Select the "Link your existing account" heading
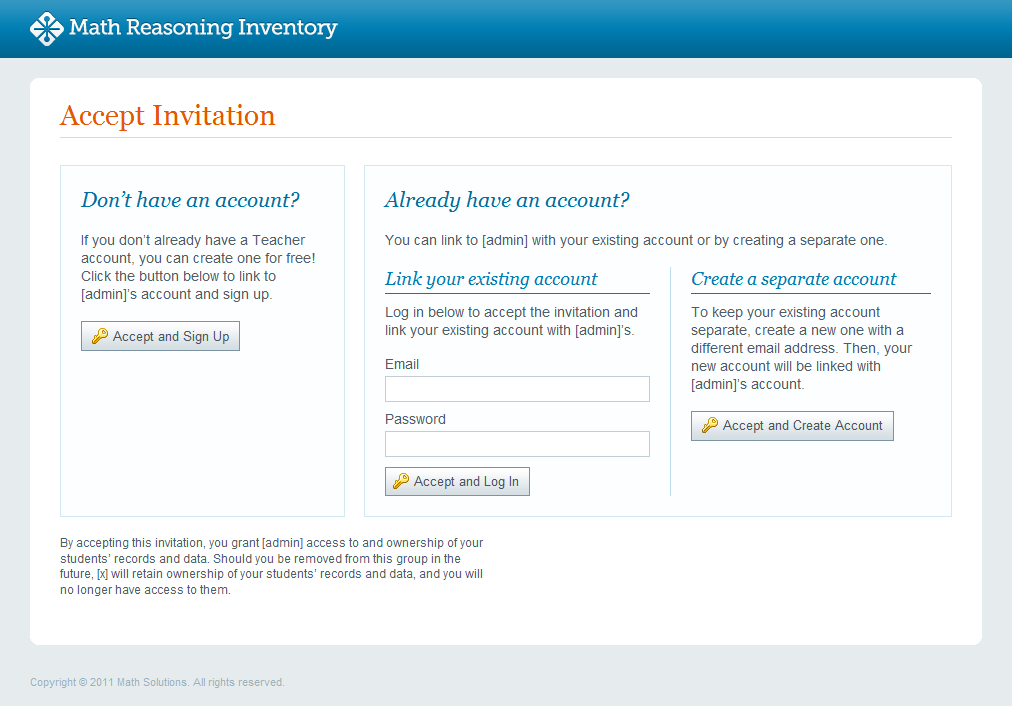Viewport: 1012px width, 706px height. 491,279
